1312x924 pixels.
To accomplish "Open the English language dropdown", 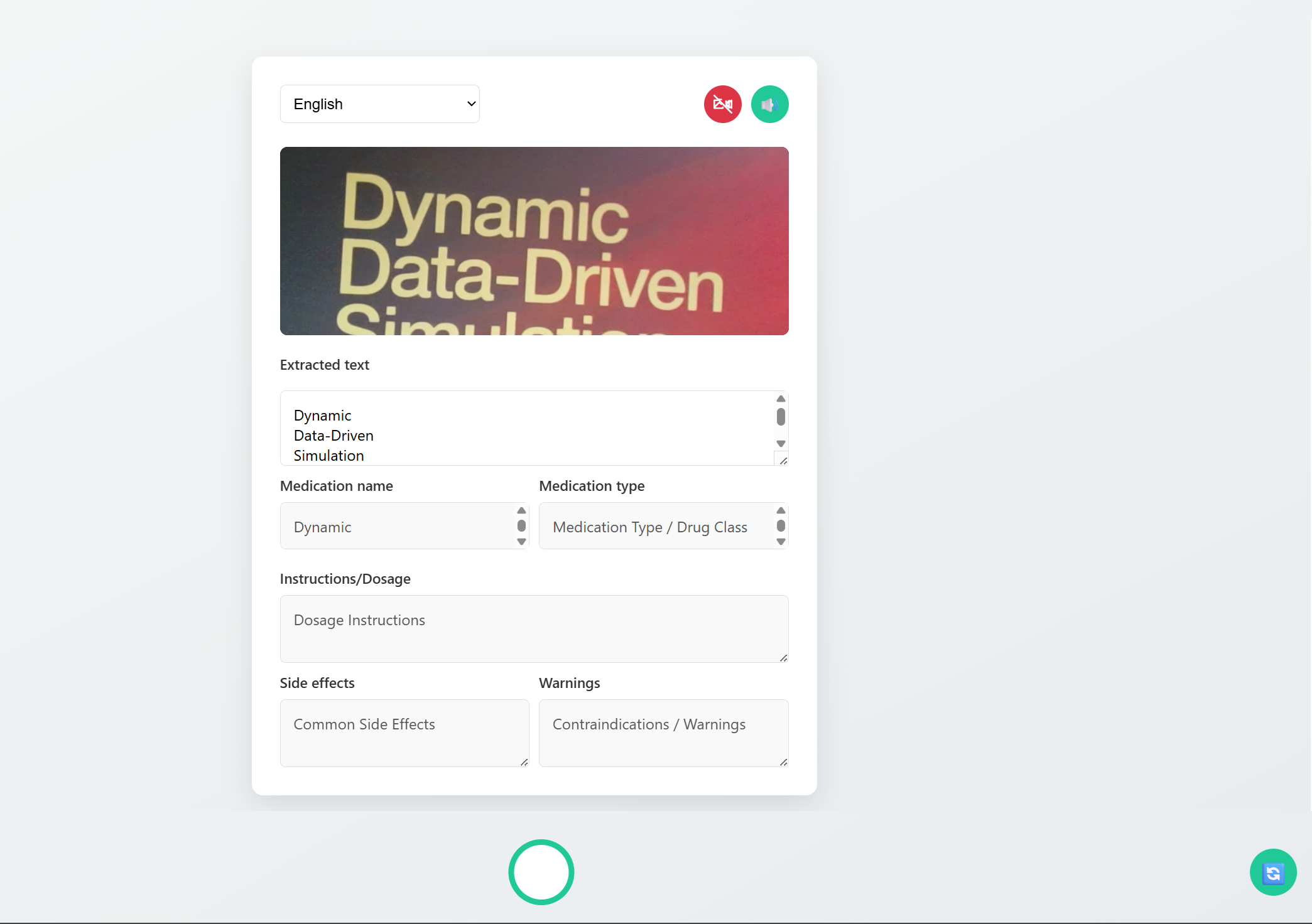I will click(x=379, y=104).
